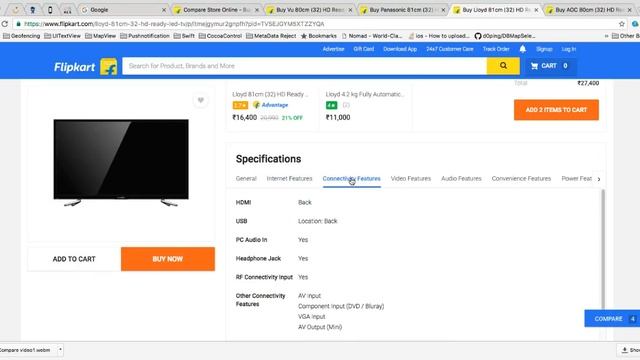Click the BUY NOW button

pos(168,259)
